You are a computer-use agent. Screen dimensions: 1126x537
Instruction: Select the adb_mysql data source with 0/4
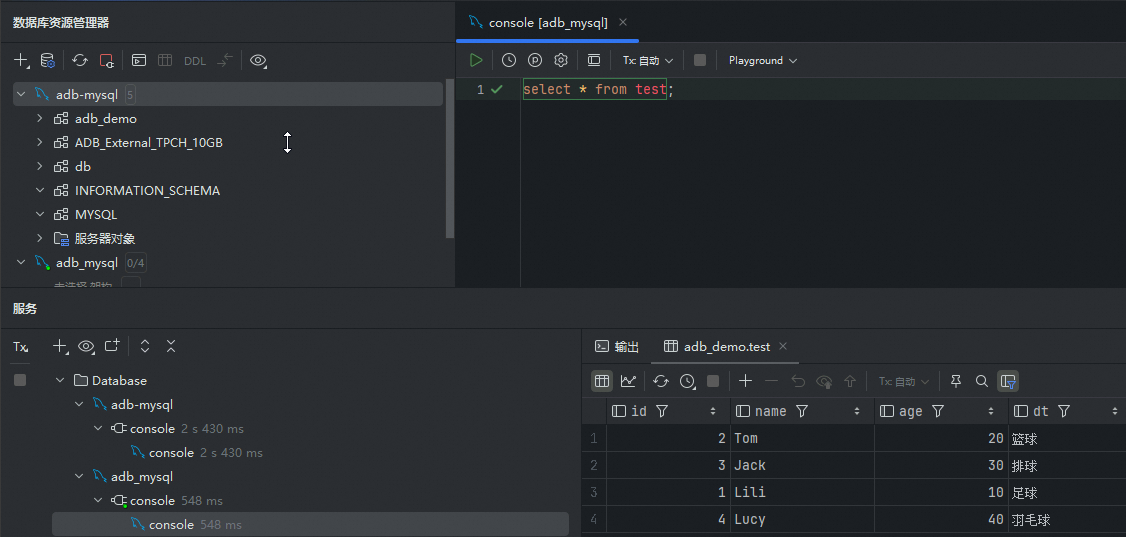86,263
